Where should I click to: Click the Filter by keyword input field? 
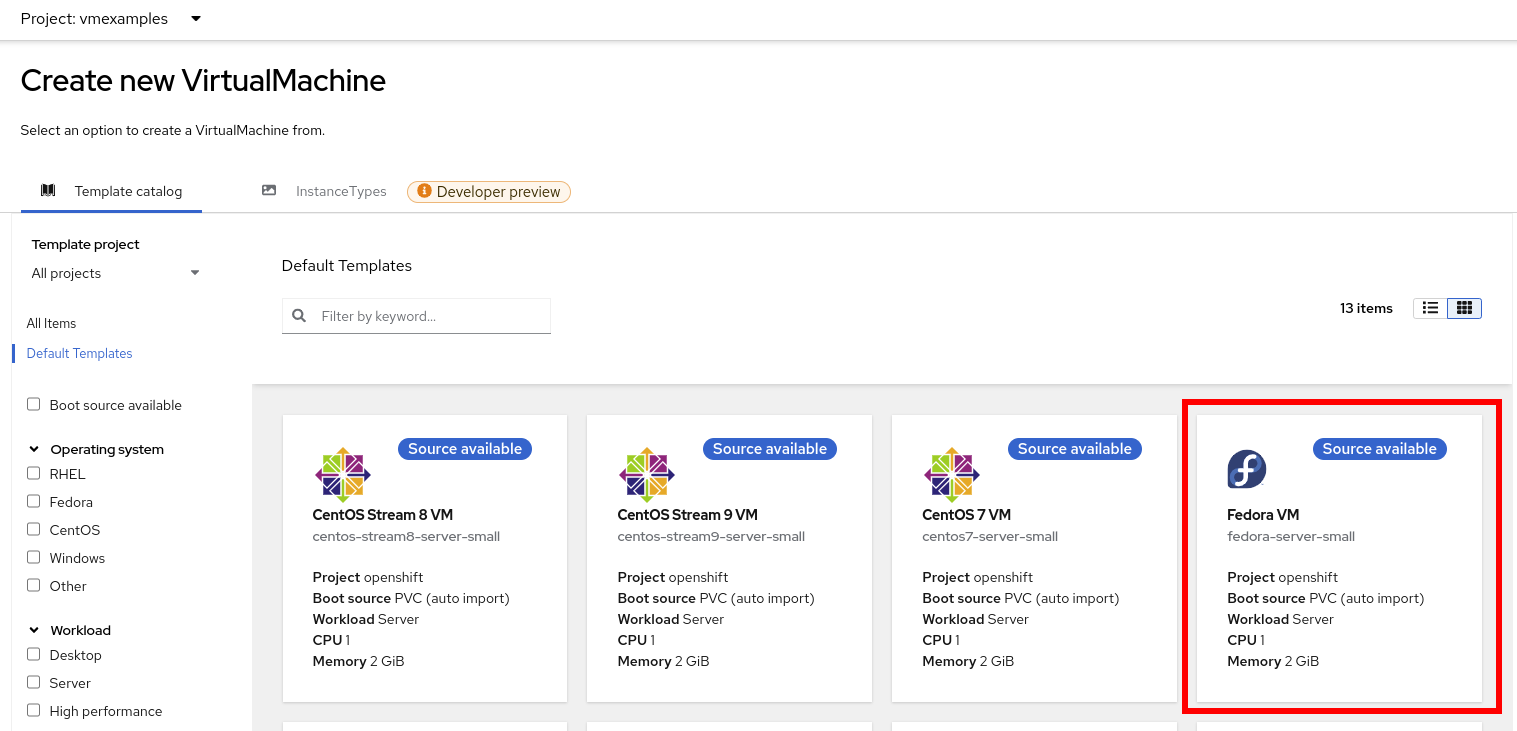[430, 316]
